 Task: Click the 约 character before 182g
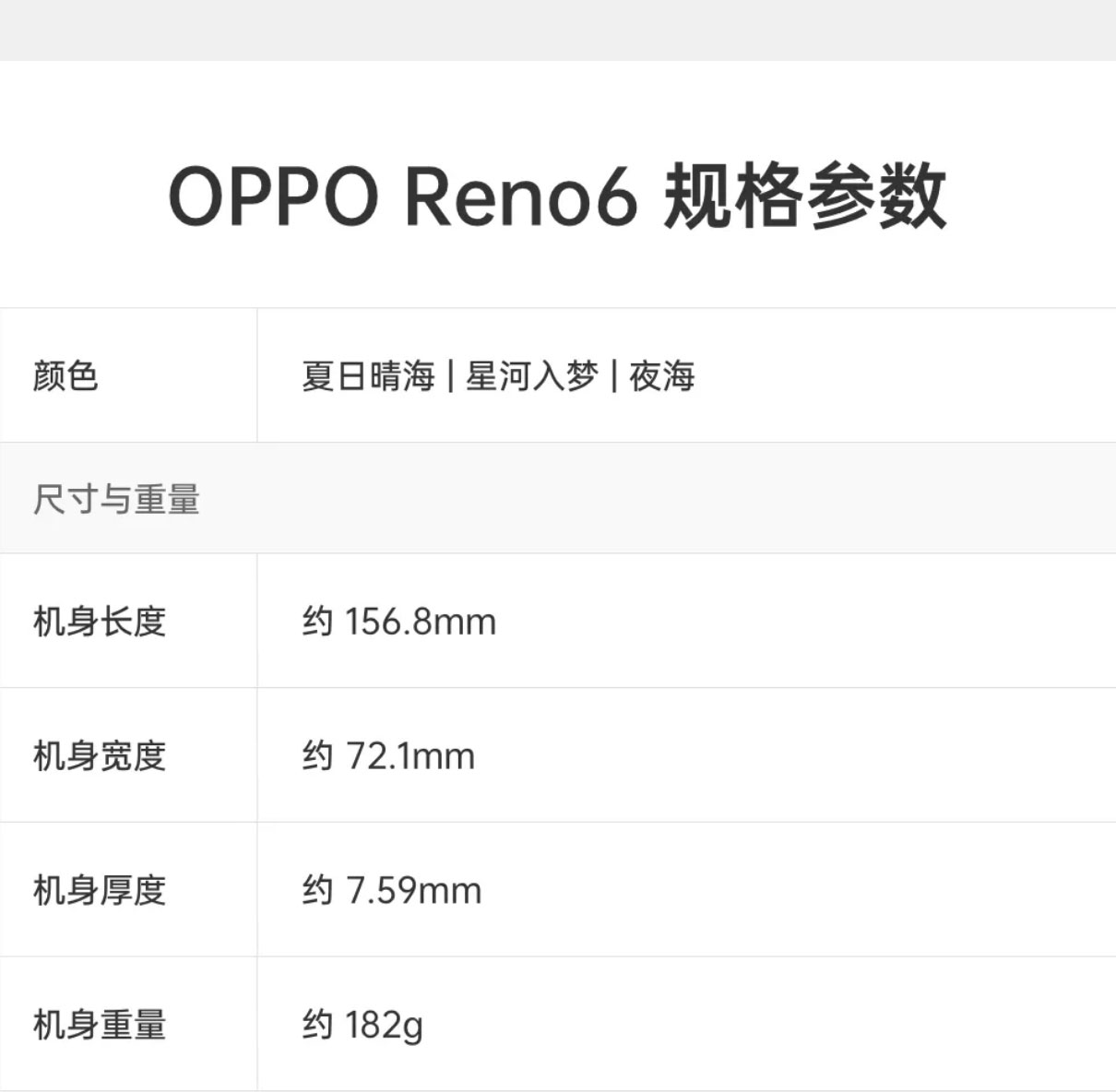coord(317,1025)
